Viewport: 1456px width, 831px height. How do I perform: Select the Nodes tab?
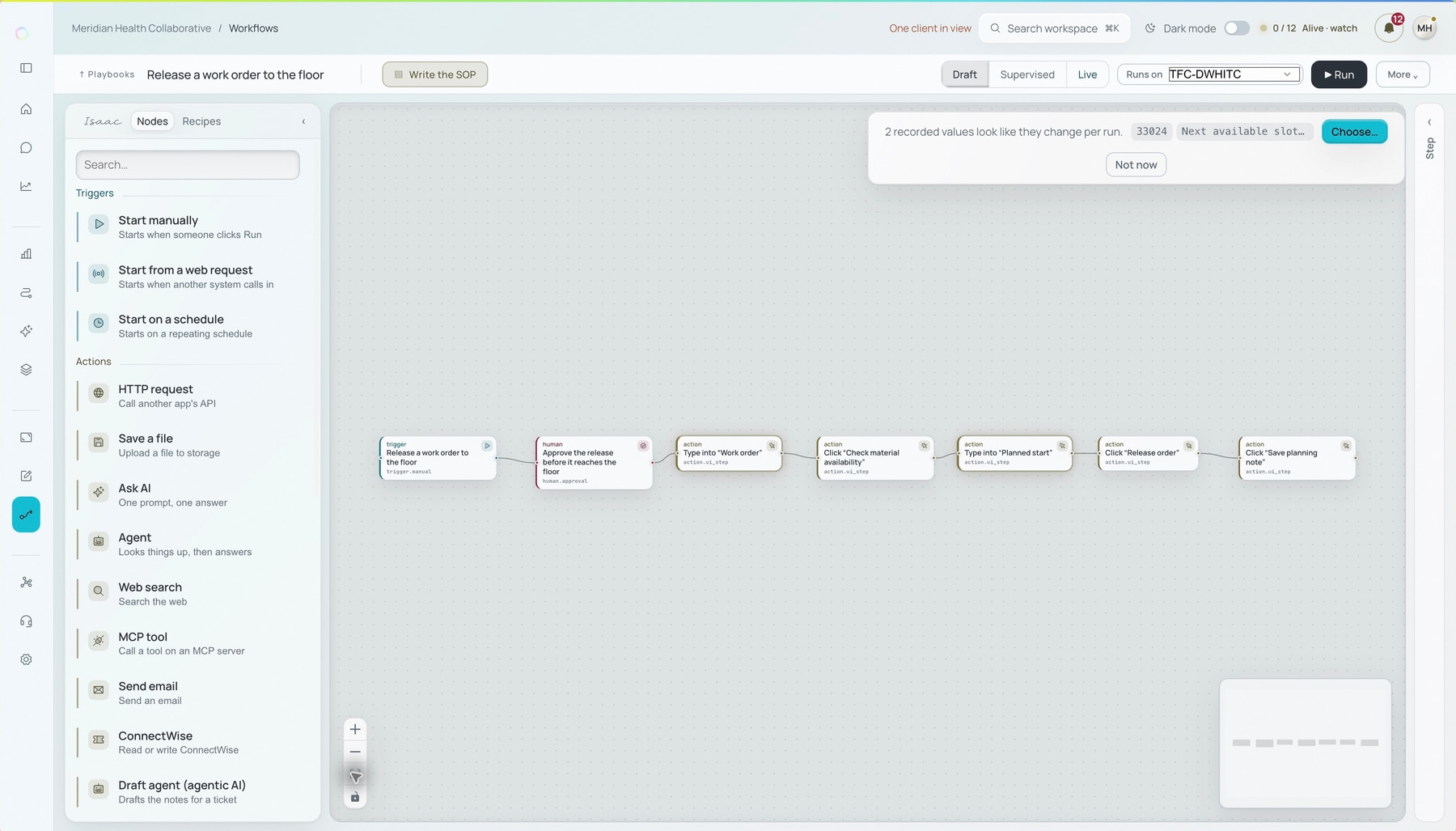(x=152, y=121)
